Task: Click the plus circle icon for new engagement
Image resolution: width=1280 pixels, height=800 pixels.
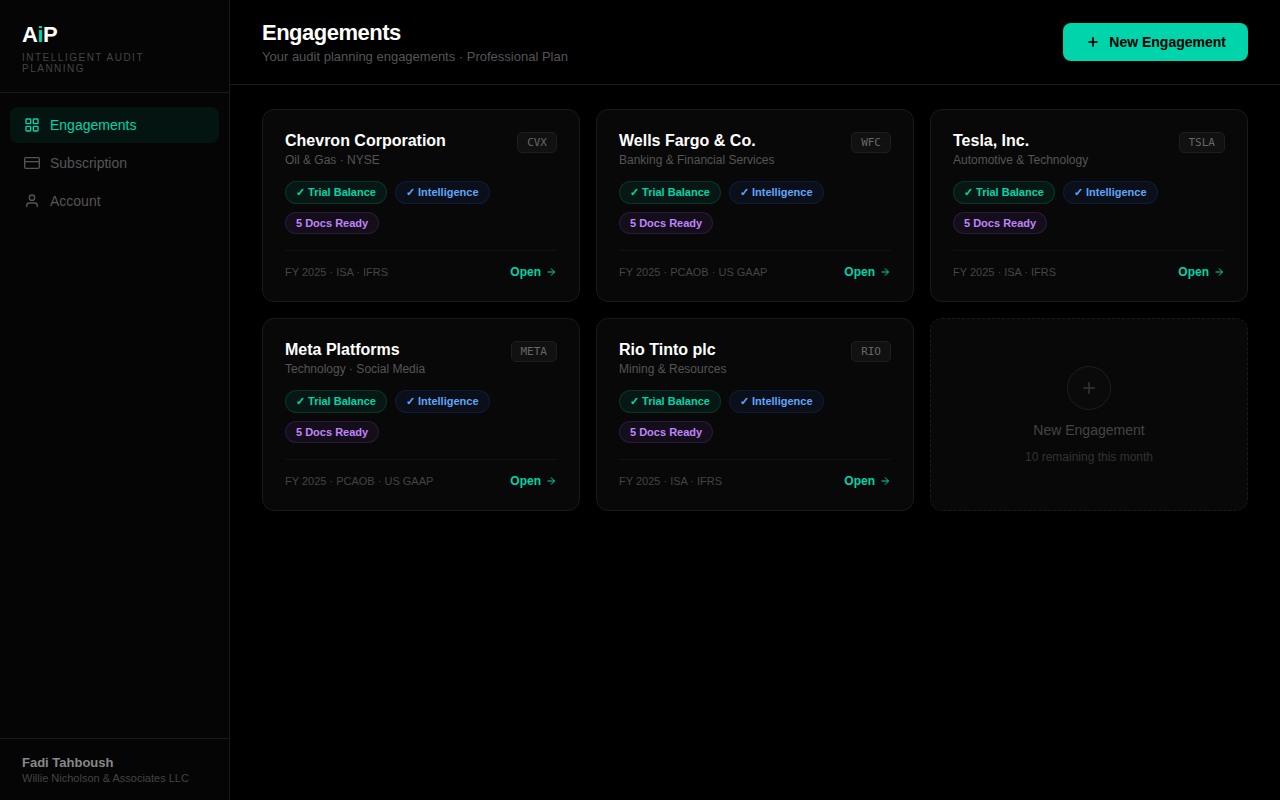Action: [x=1089, y=388]
